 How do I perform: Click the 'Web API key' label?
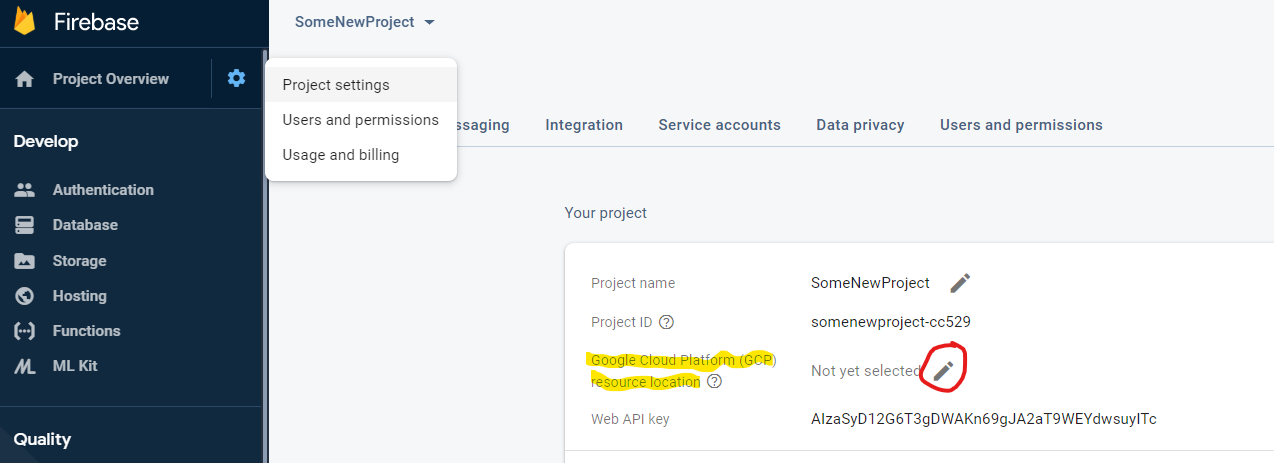630,419
